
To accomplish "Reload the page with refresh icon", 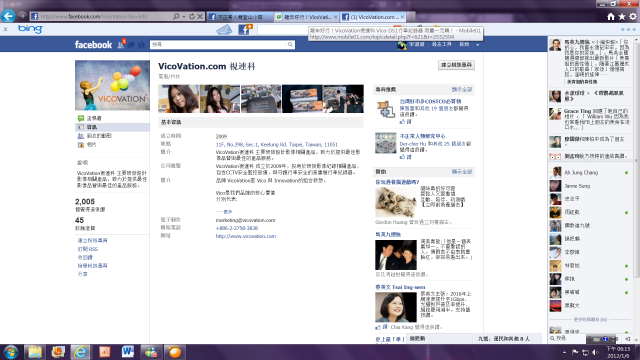I will pyautogui.click(x=191, y=16).
